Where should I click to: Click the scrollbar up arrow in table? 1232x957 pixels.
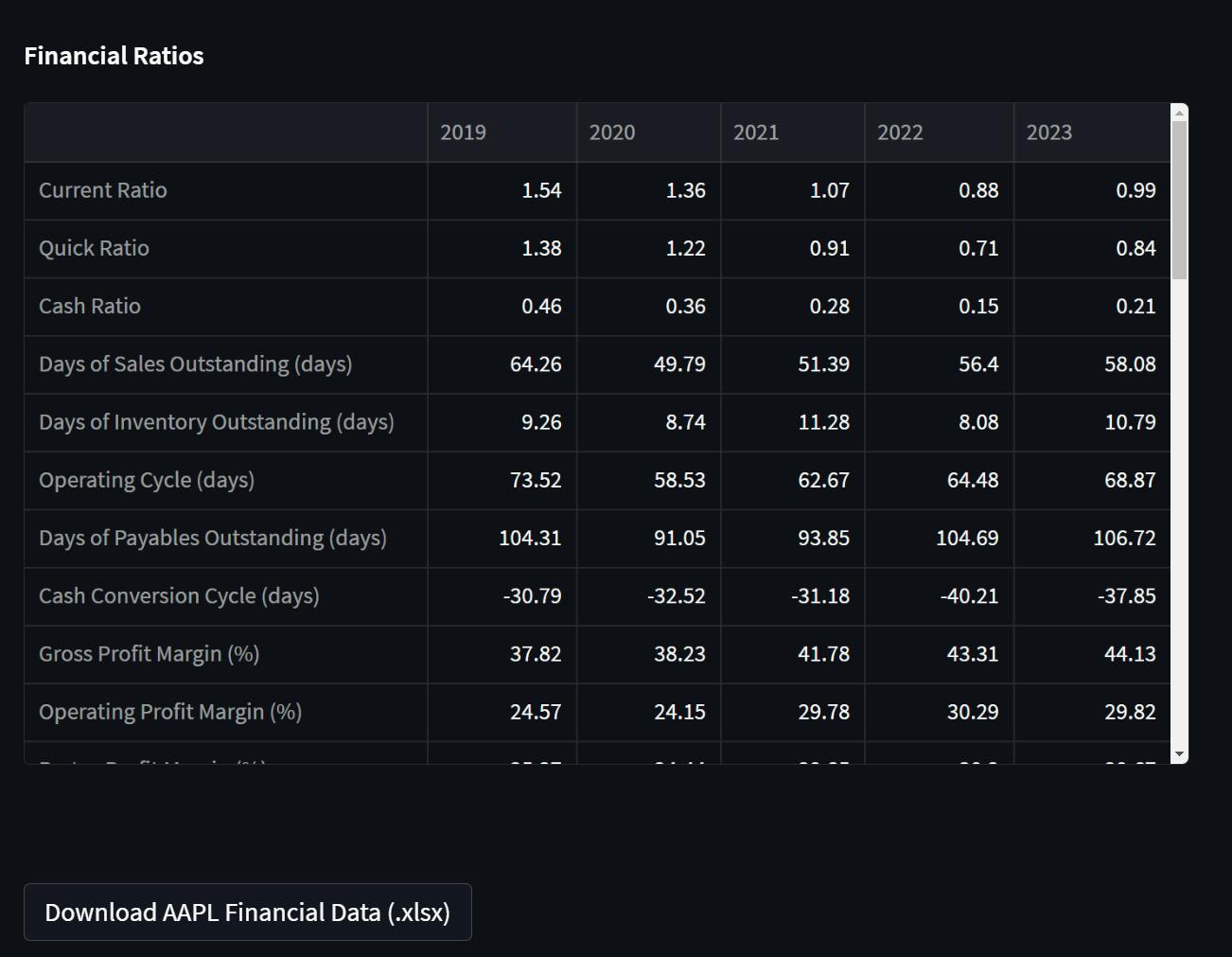coord(1179,114)
